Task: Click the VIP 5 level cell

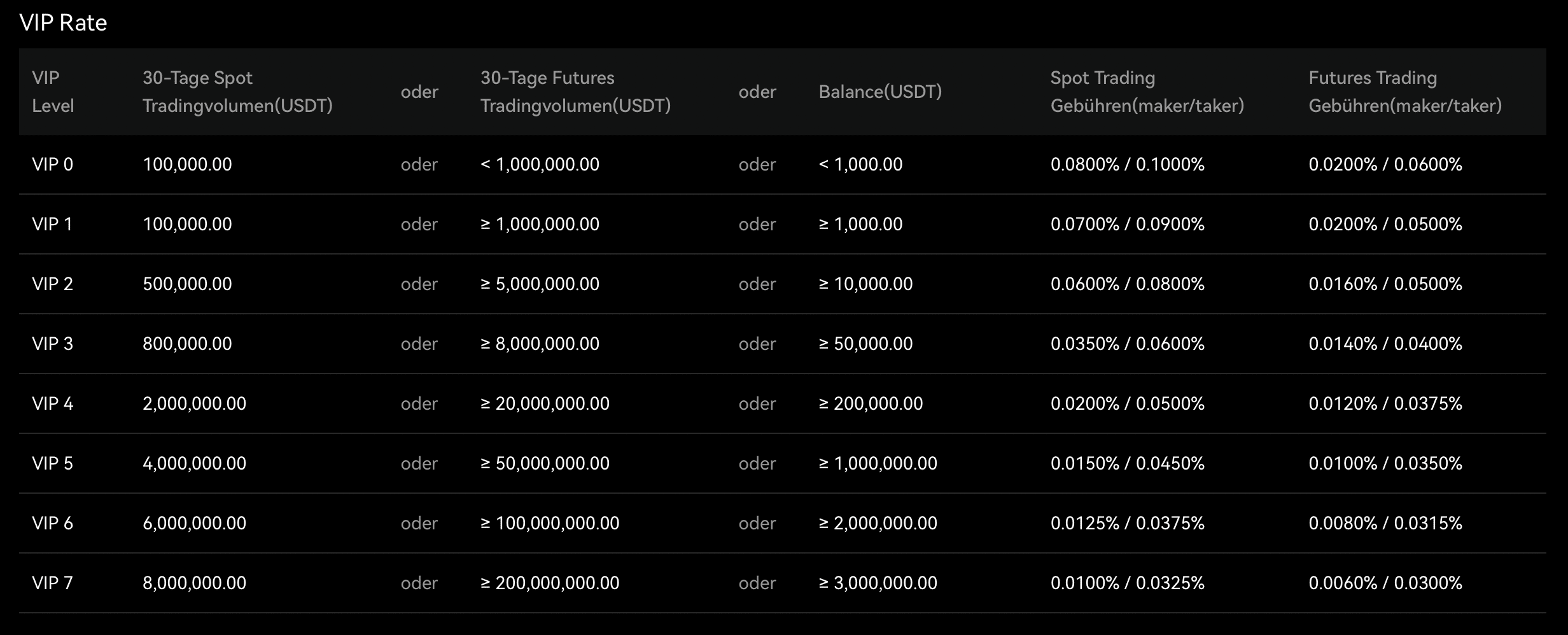Action: (x=53, y=463)
